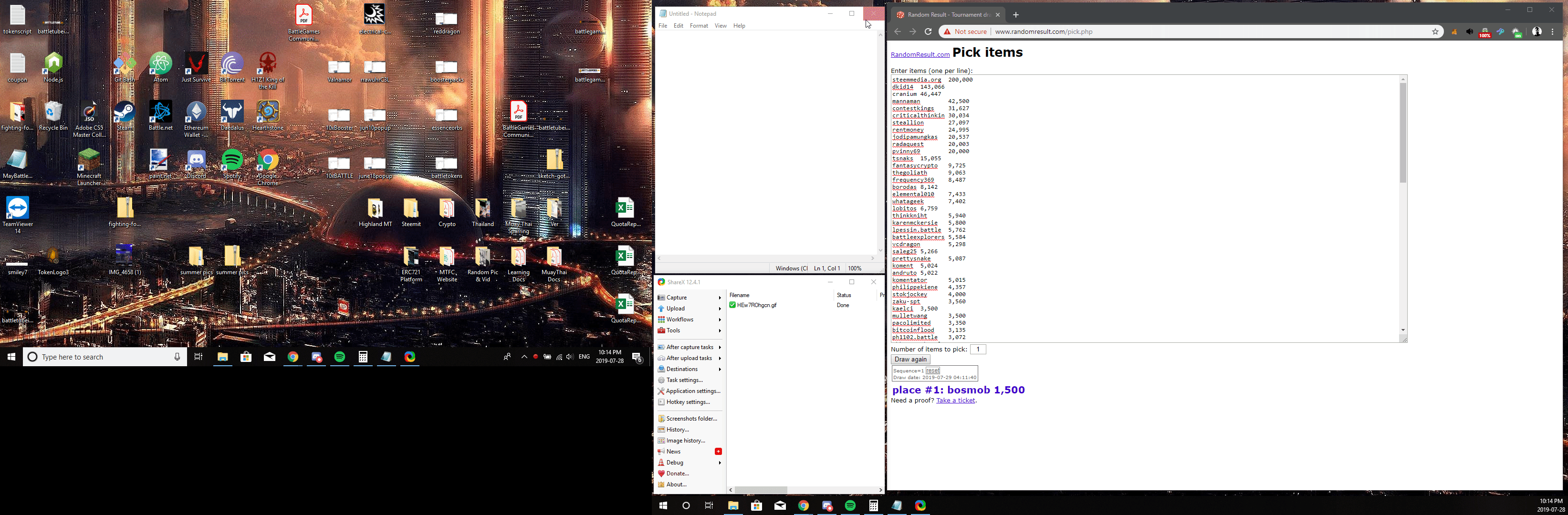Open ShareX Application settings
Viewport: 1568px width, 515px height.
tap(693, 391)
